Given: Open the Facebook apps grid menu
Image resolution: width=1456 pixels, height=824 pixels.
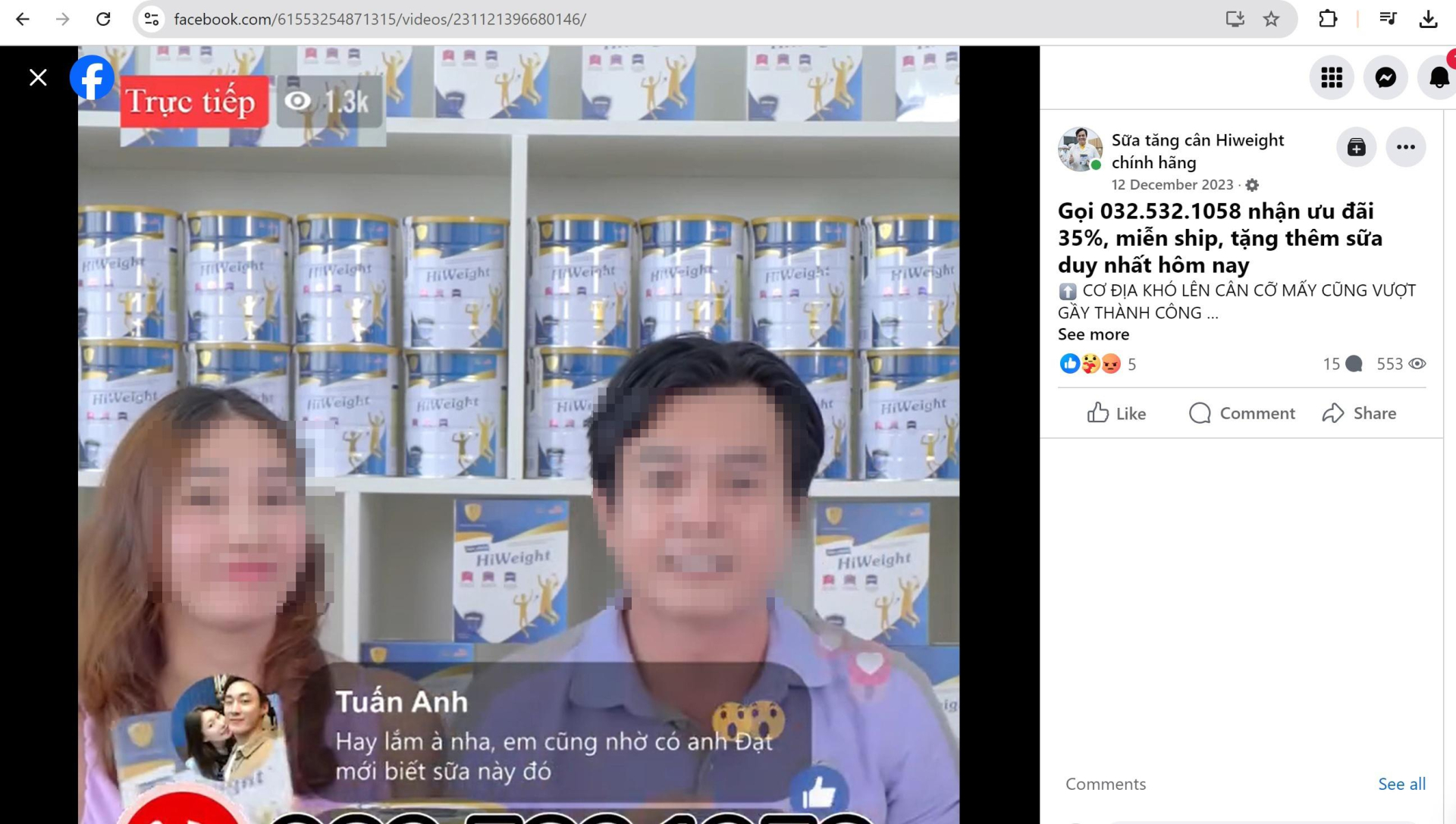Looking at the screenshot, I should point(1332,77).
